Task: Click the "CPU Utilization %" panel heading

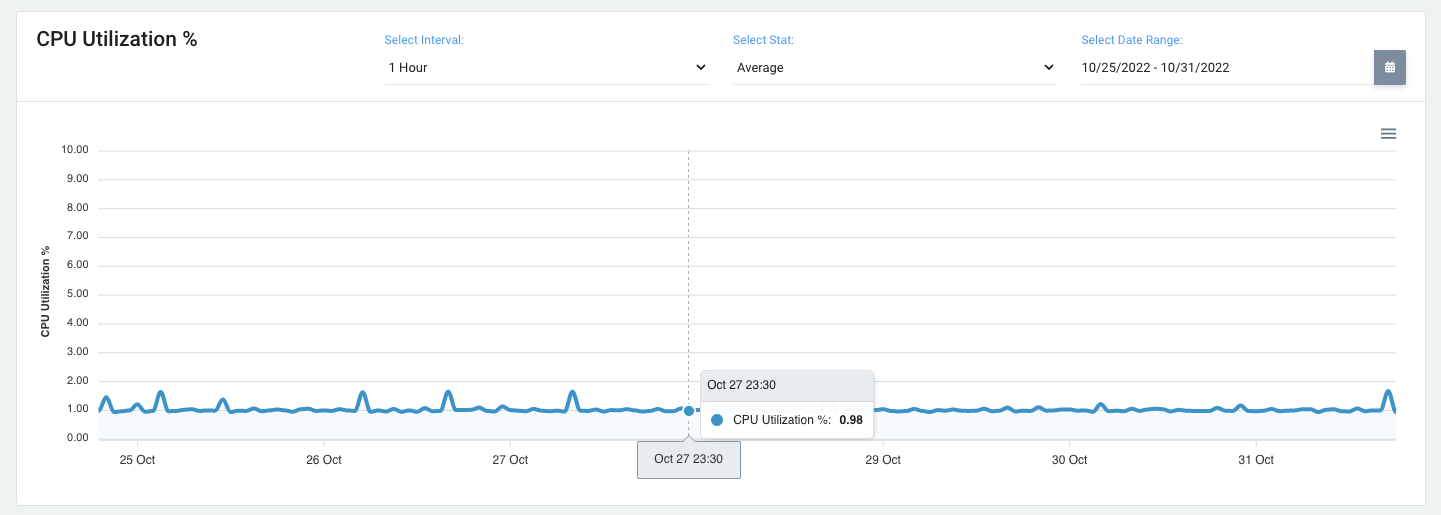Action: pyautogui.click(x=117, y=39)
